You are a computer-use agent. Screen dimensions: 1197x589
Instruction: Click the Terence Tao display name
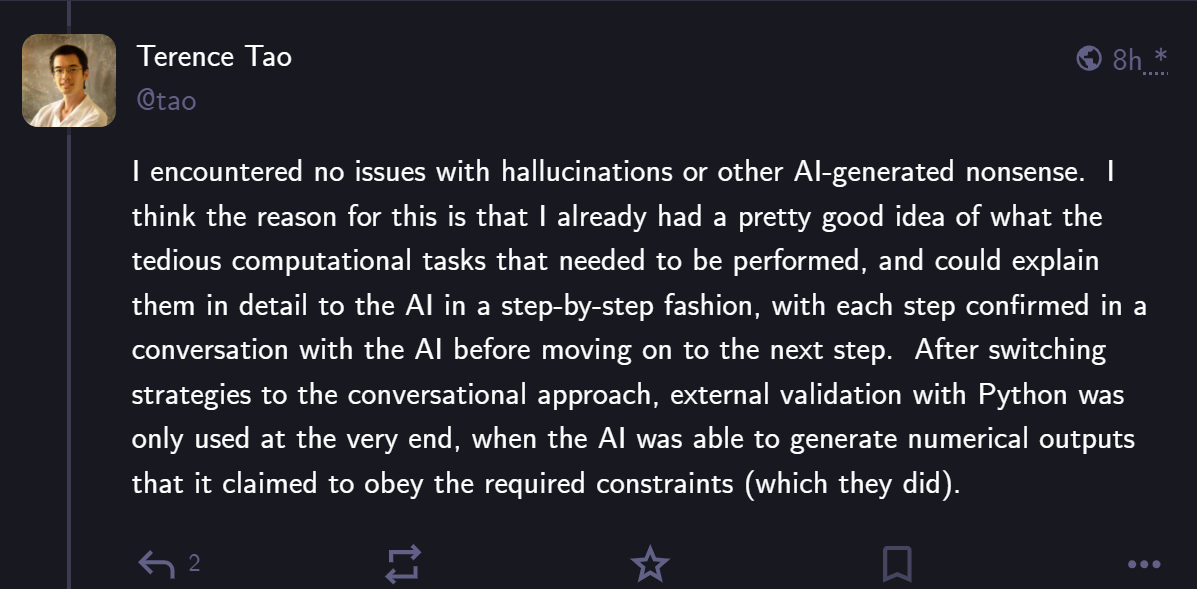(215, 57)
